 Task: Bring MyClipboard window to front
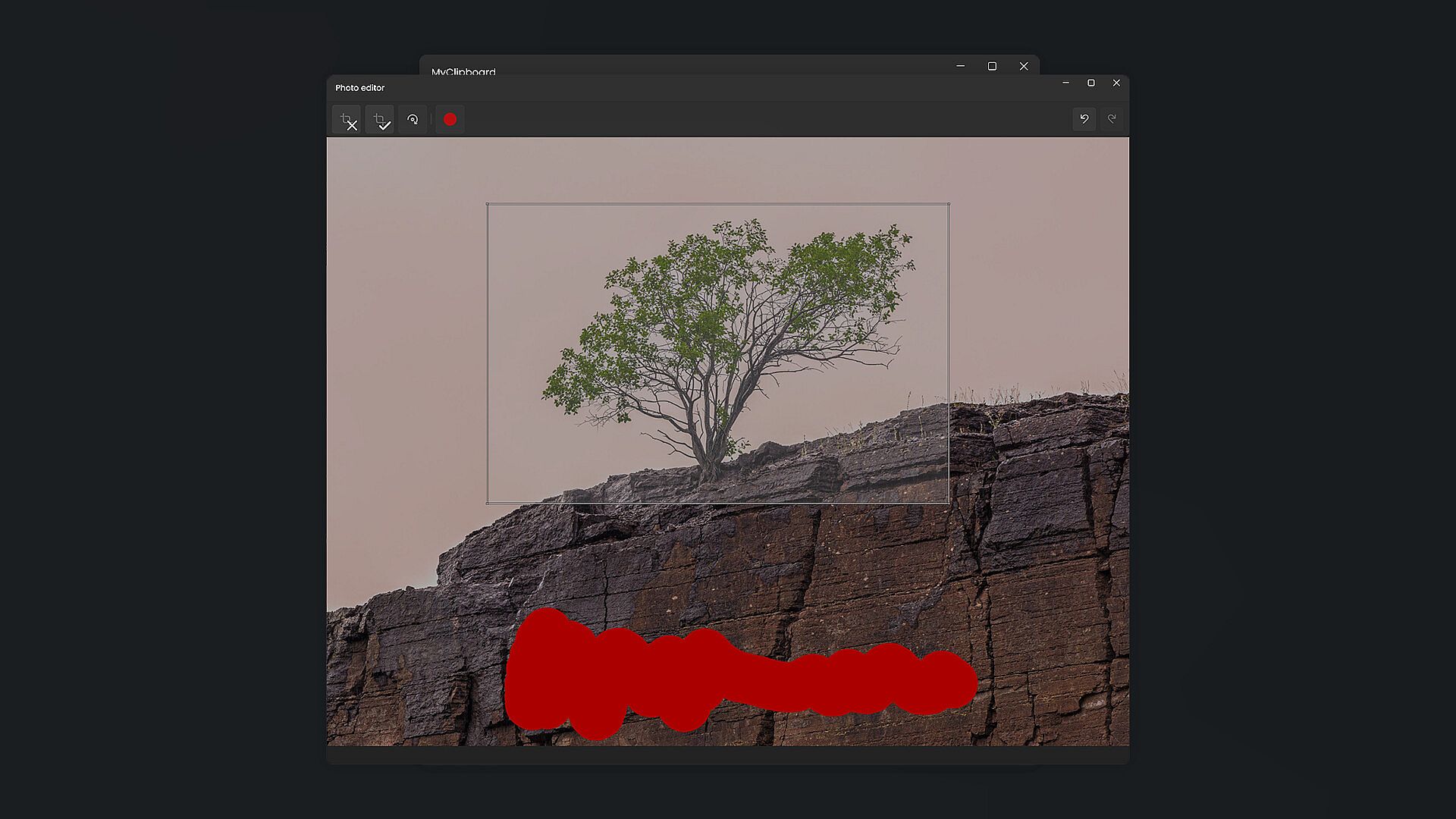(x=682, y=65)
